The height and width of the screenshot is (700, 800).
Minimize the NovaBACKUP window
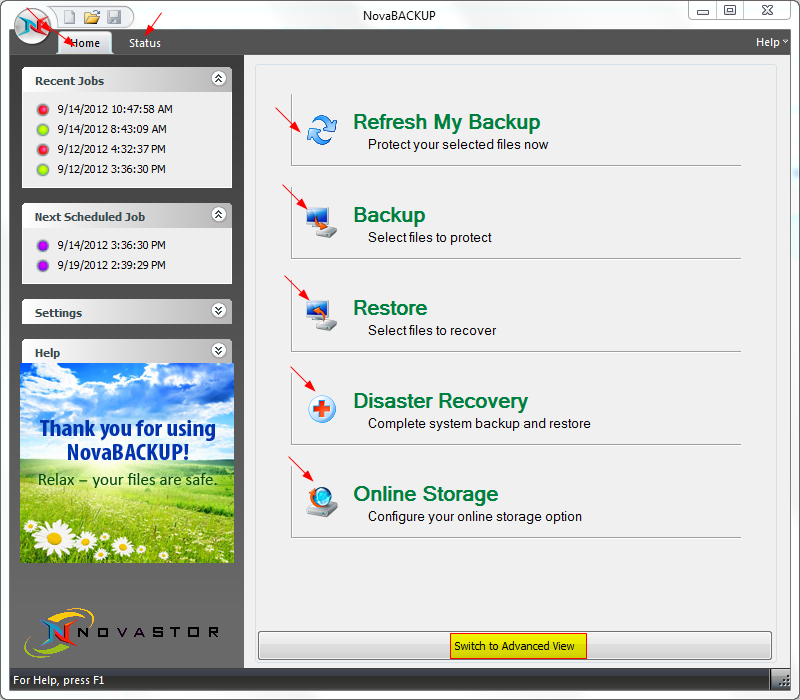tap(703, 10)
